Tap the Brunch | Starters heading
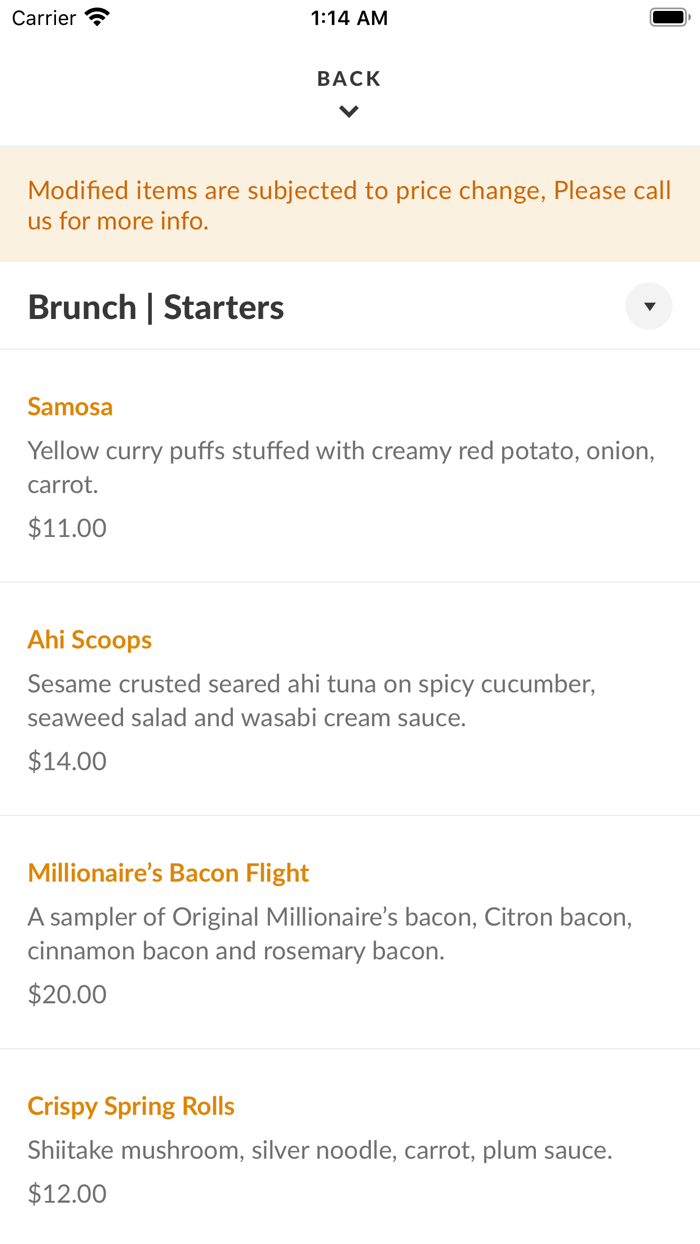Viewport: 700px width, 1244px height. click(156, 307)
